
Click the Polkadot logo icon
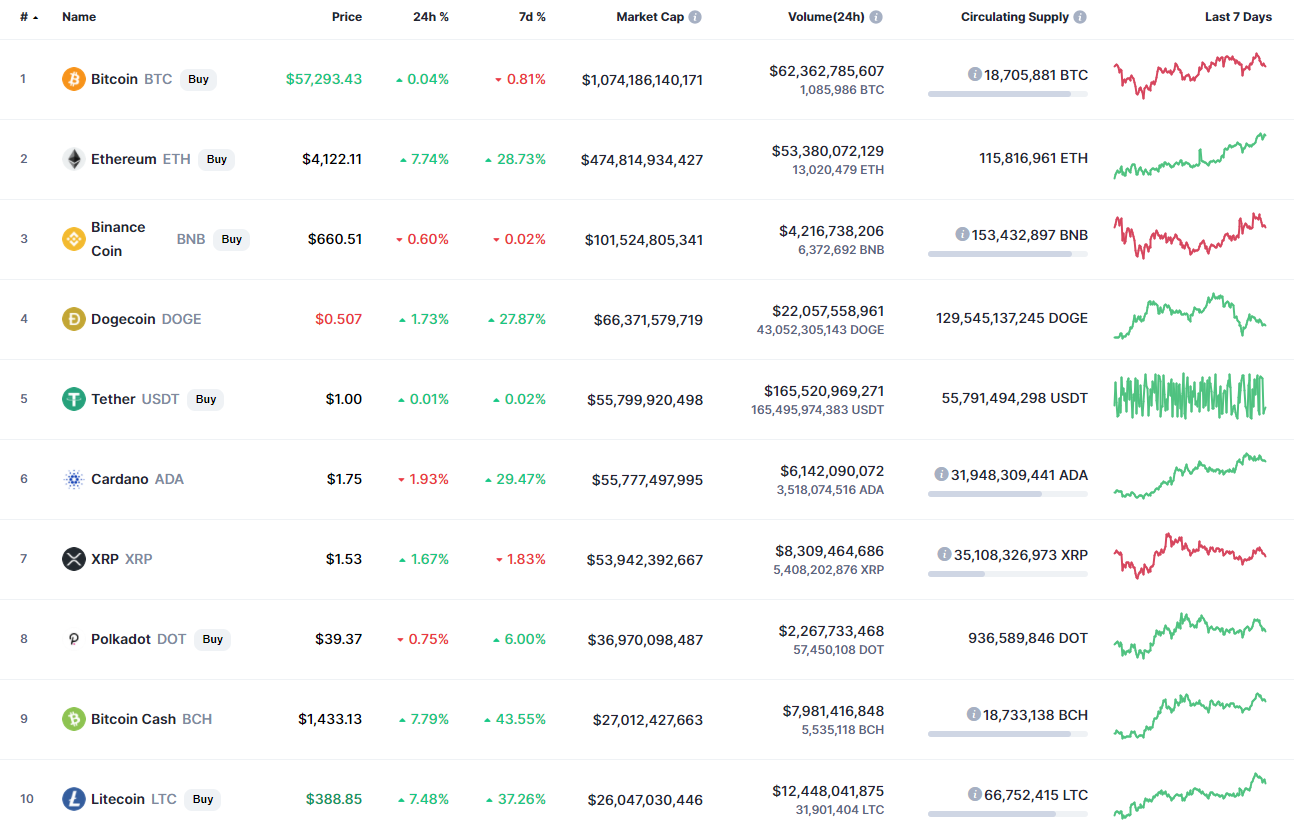coord(74,639)
